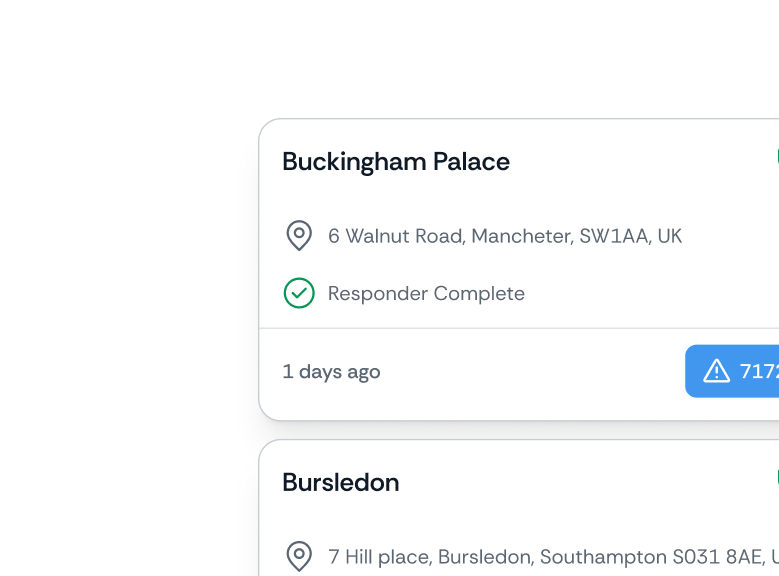
Task: Click the green checkmark circle status icon
Action: 299,293
